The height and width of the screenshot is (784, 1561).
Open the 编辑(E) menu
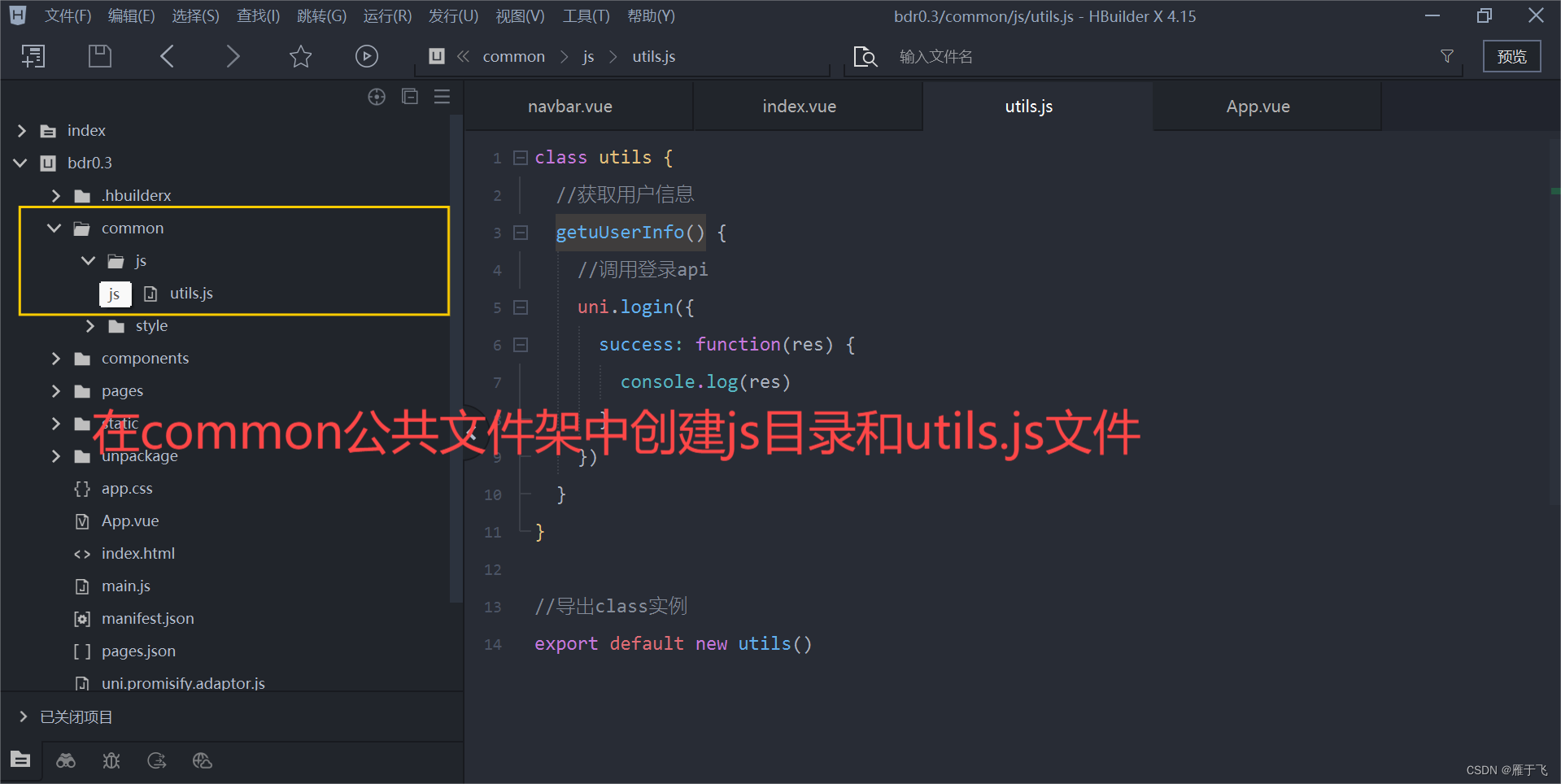coord(131,16)
